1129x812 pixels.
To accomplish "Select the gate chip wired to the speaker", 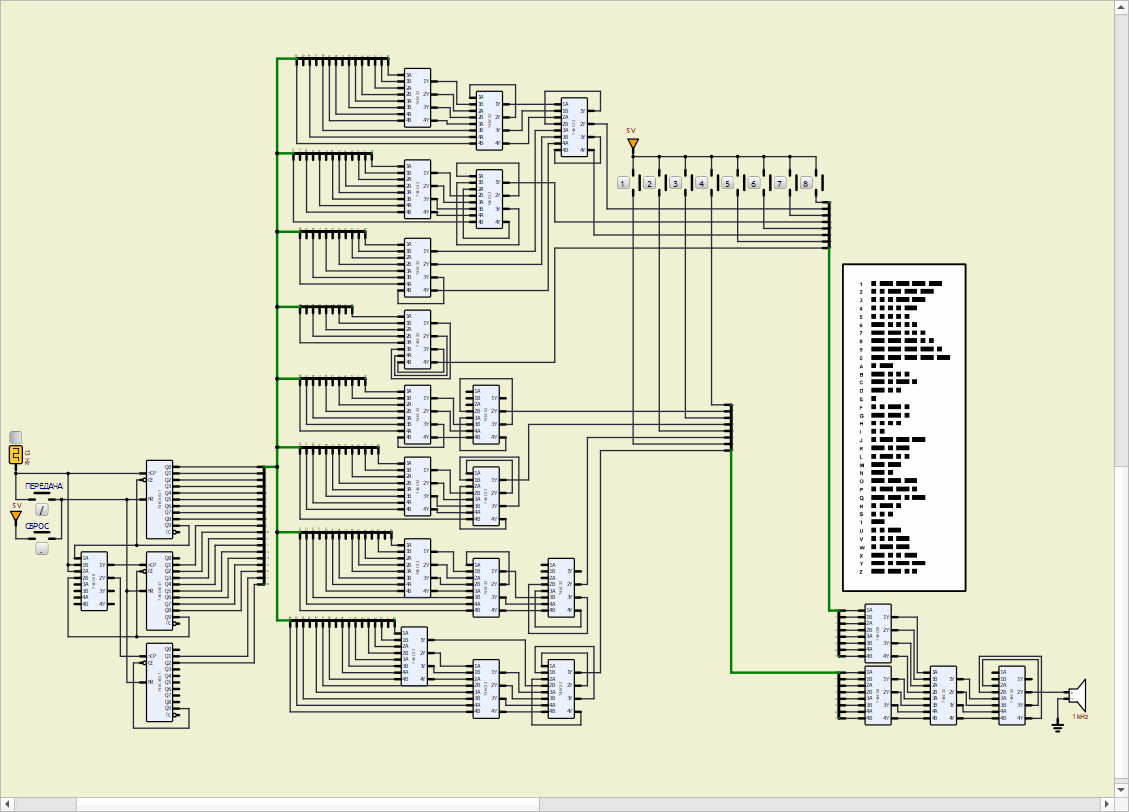I will (x=1011, y=695).
